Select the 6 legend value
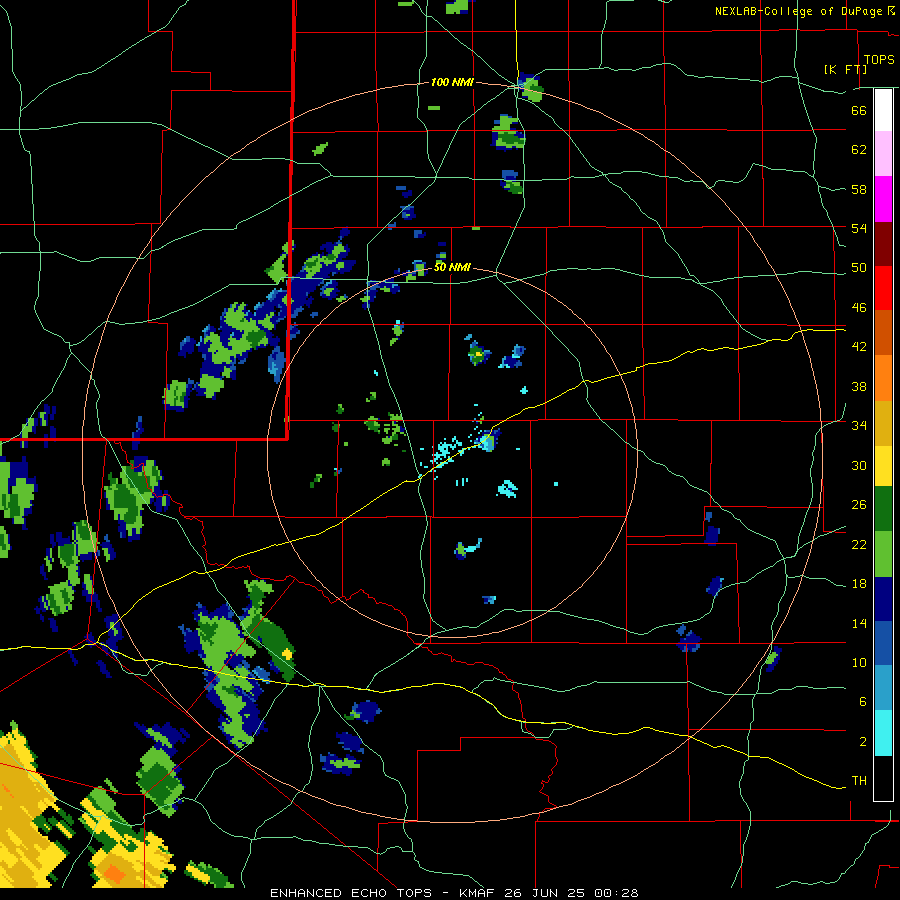 click(863, 702)
